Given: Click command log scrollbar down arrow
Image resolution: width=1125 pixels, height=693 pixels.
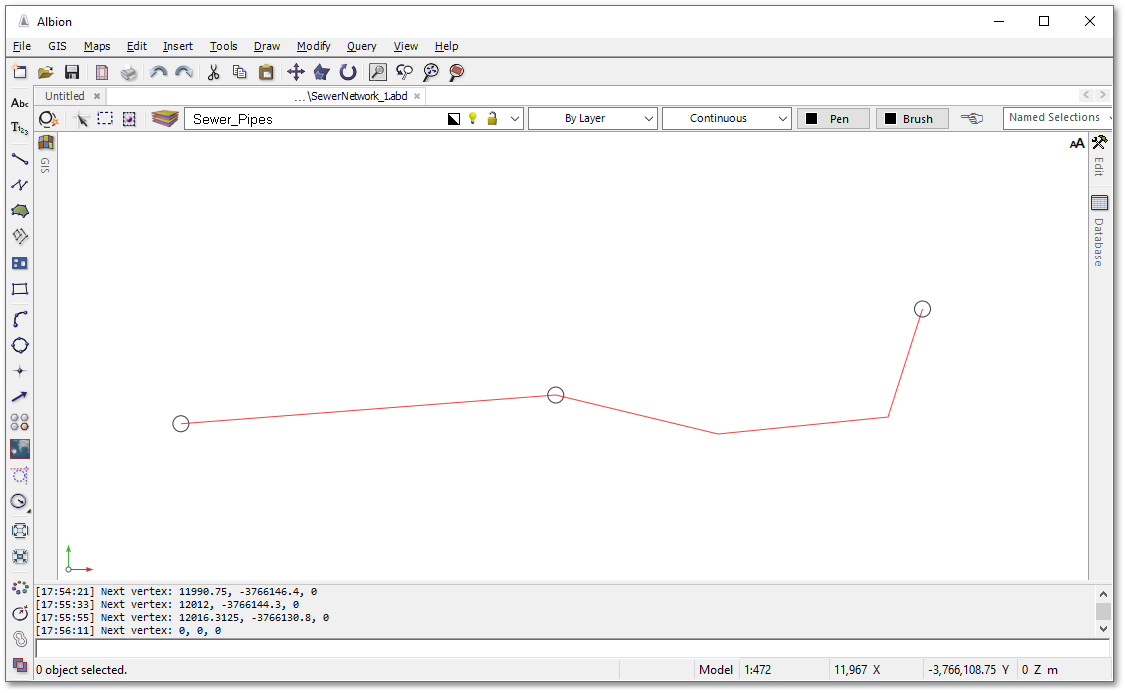Looking at the screenshot, I should tap(1103, 629).
